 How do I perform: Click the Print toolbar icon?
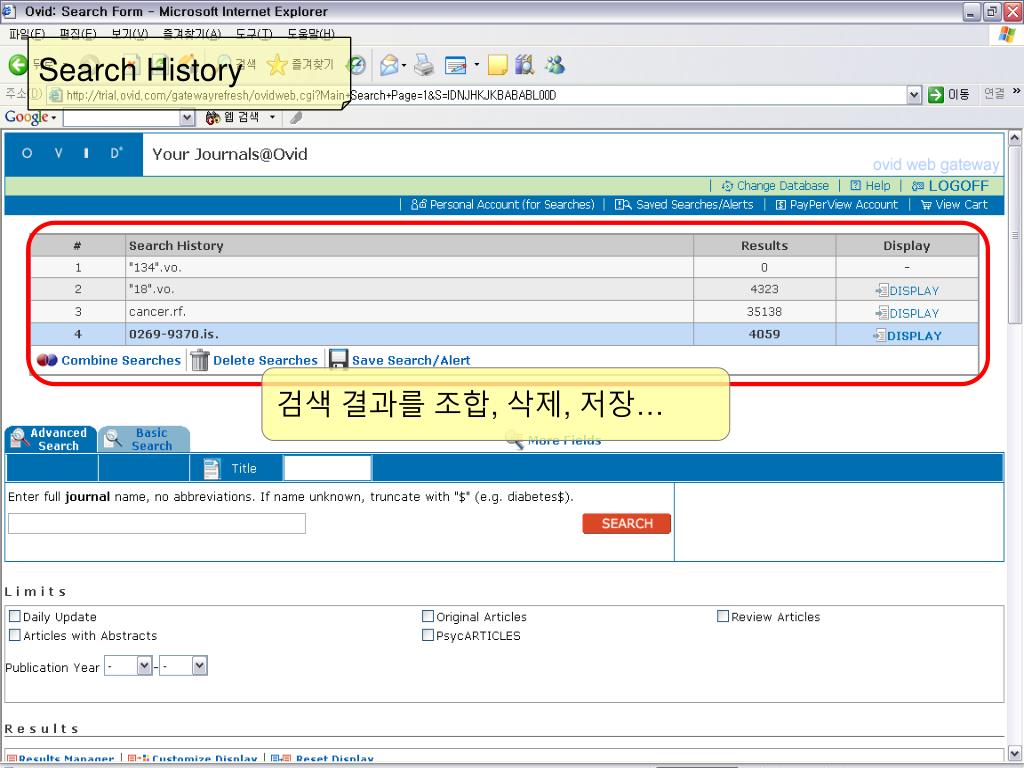tap(424, 65)
